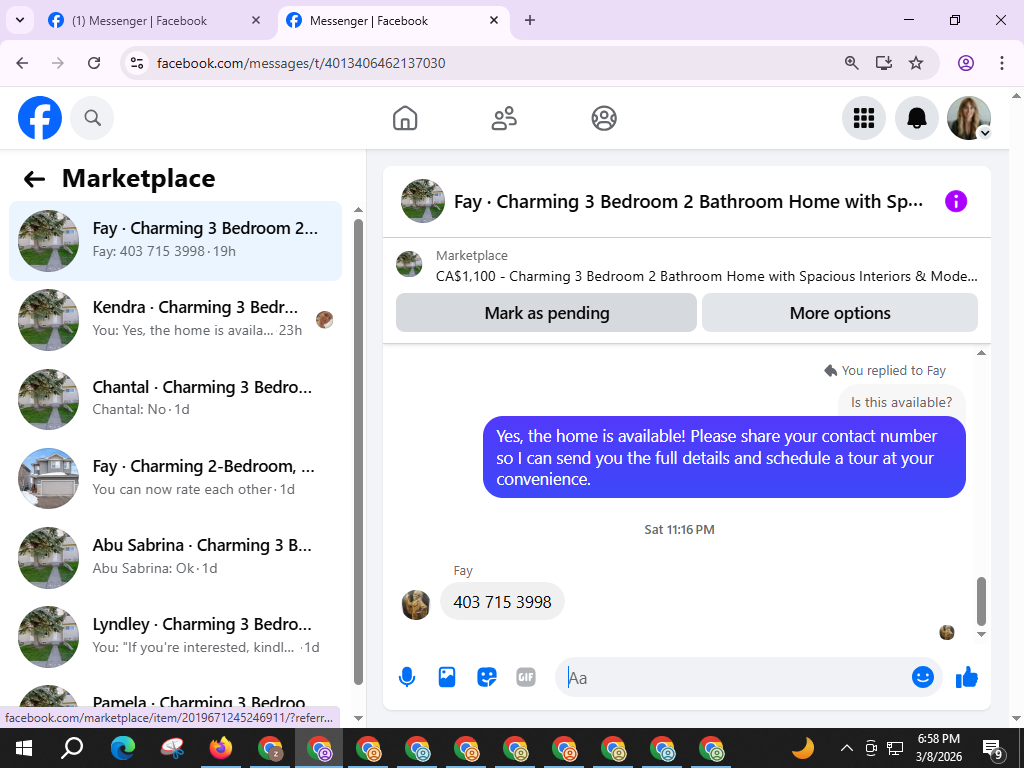Open the notifications bell
This screenshot has height=768, width=1024.
(x=916, y=118)
